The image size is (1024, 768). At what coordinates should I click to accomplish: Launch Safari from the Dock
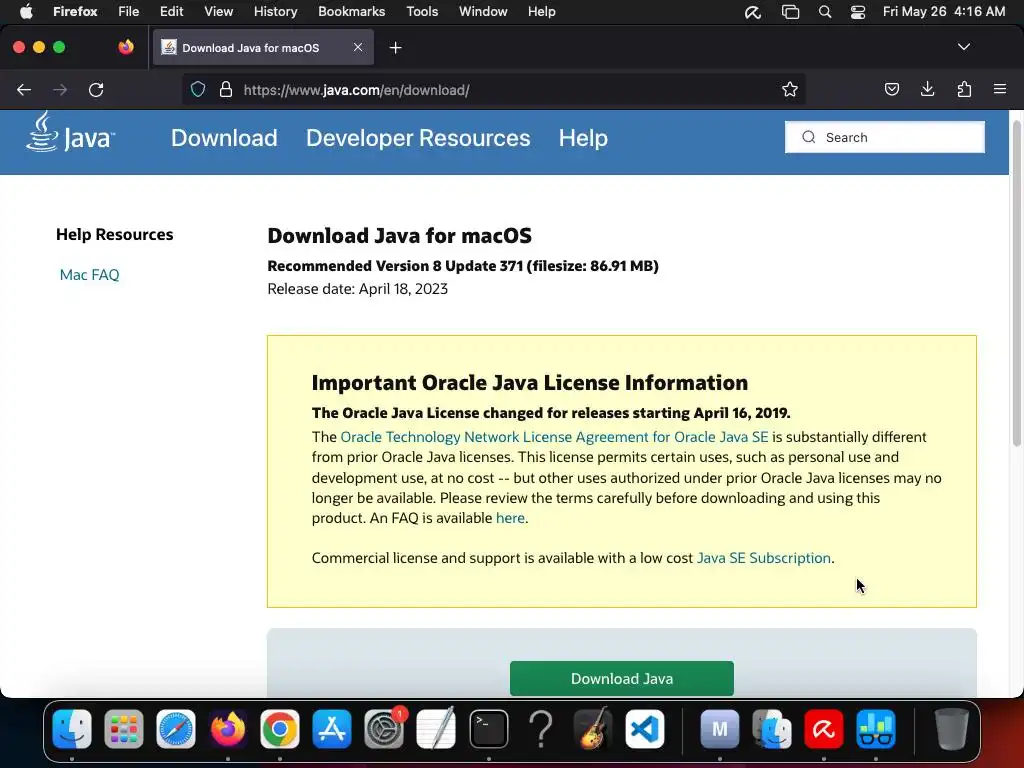(176, 729)
